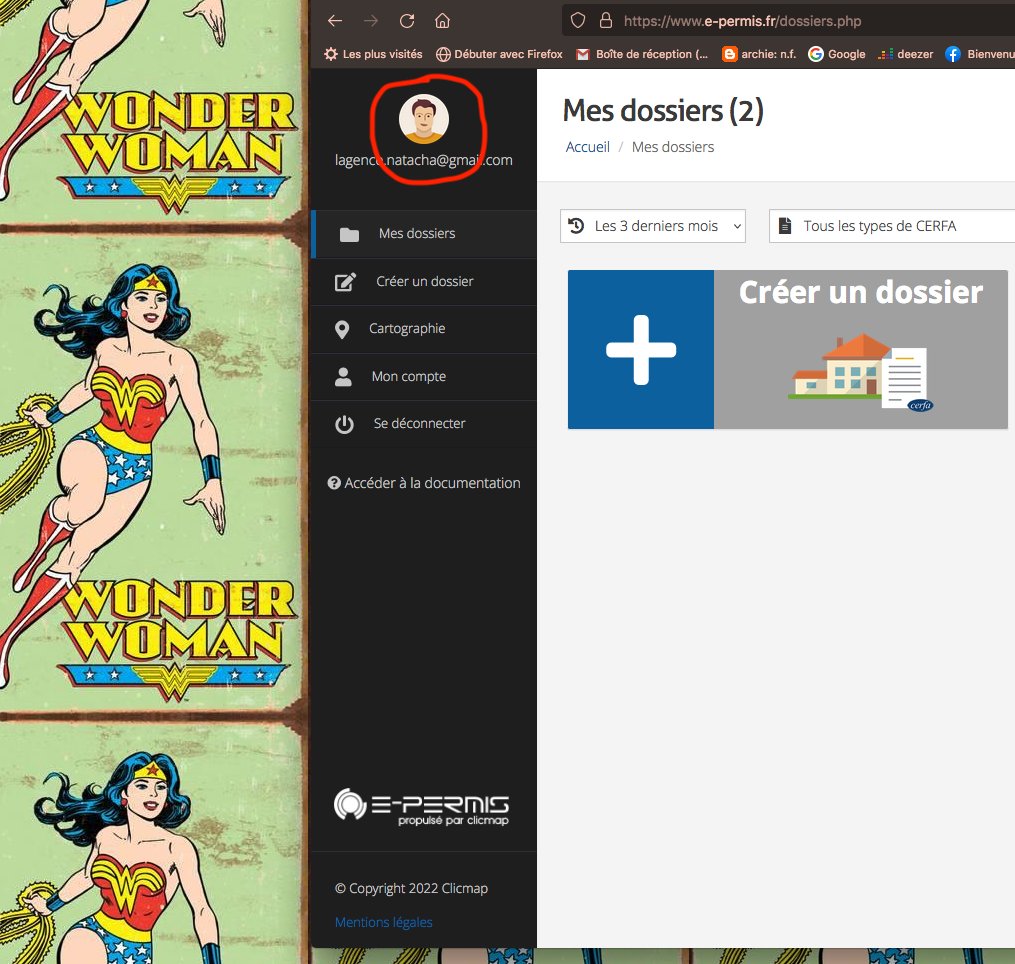1015x964 pixels.
Task: Open the 'Les 3 derniers mois' dropdown
Action: tap(652, 226)
